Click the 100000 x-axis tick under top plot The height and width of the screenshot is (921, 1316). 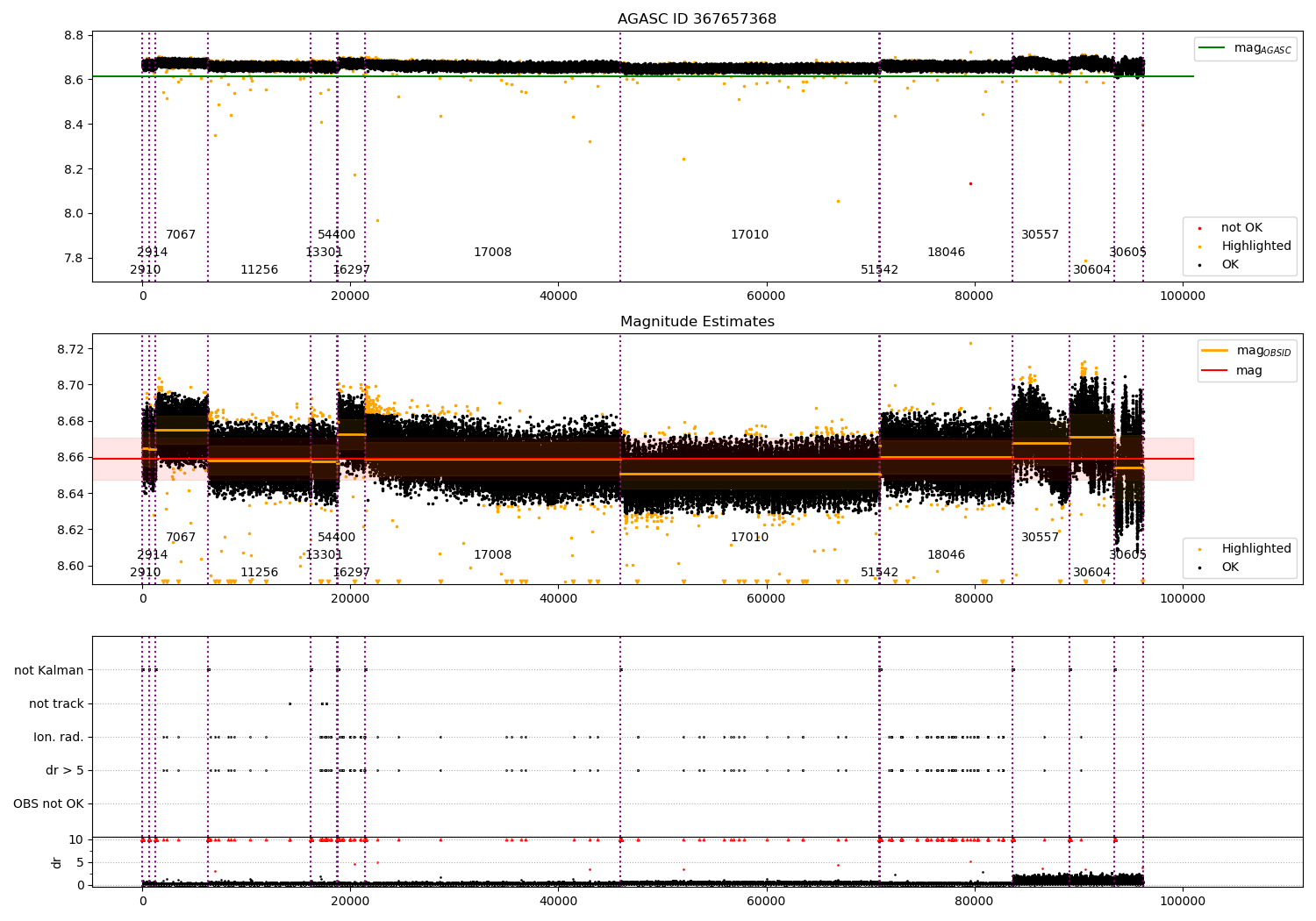click(x=1182, y=296)
